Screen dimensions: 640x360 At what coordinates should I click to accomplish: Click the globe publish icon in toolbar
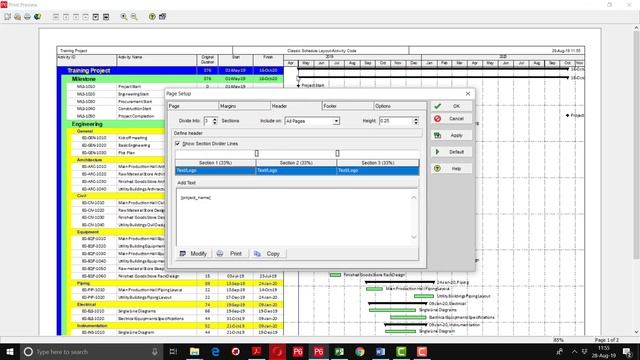38,17
